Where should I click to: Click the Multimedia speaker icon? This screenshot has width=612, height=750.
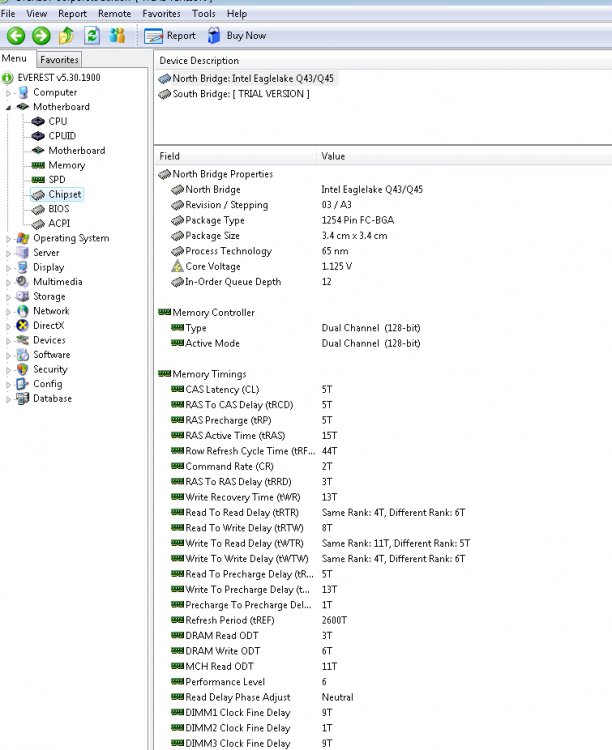tap(22, 282)
